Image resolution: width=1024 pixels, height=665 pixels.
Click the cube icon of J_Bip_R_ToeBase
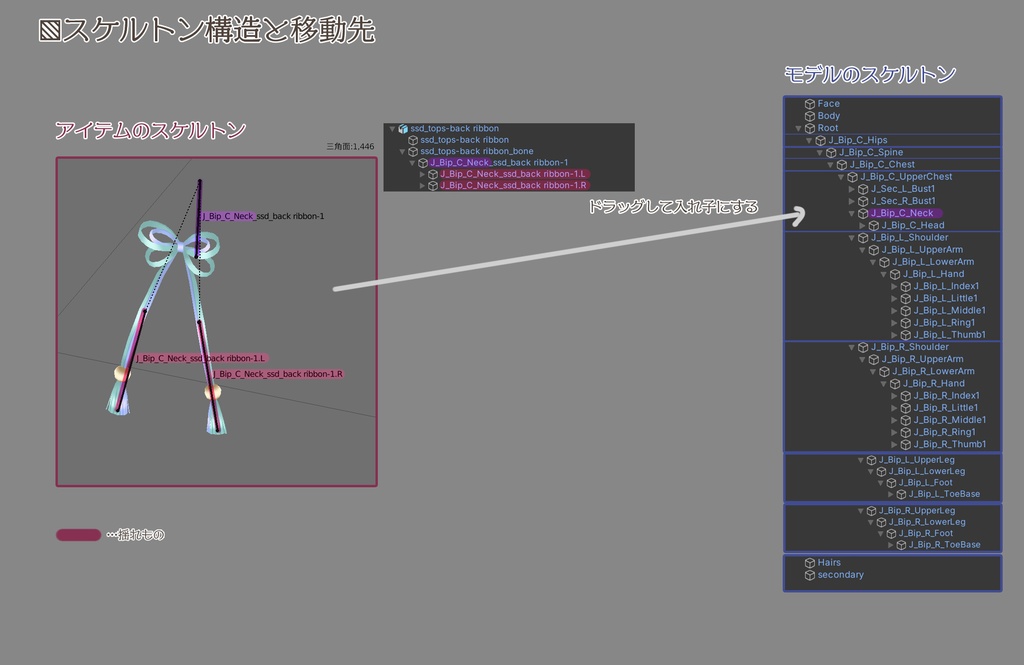tap(901, 545)
